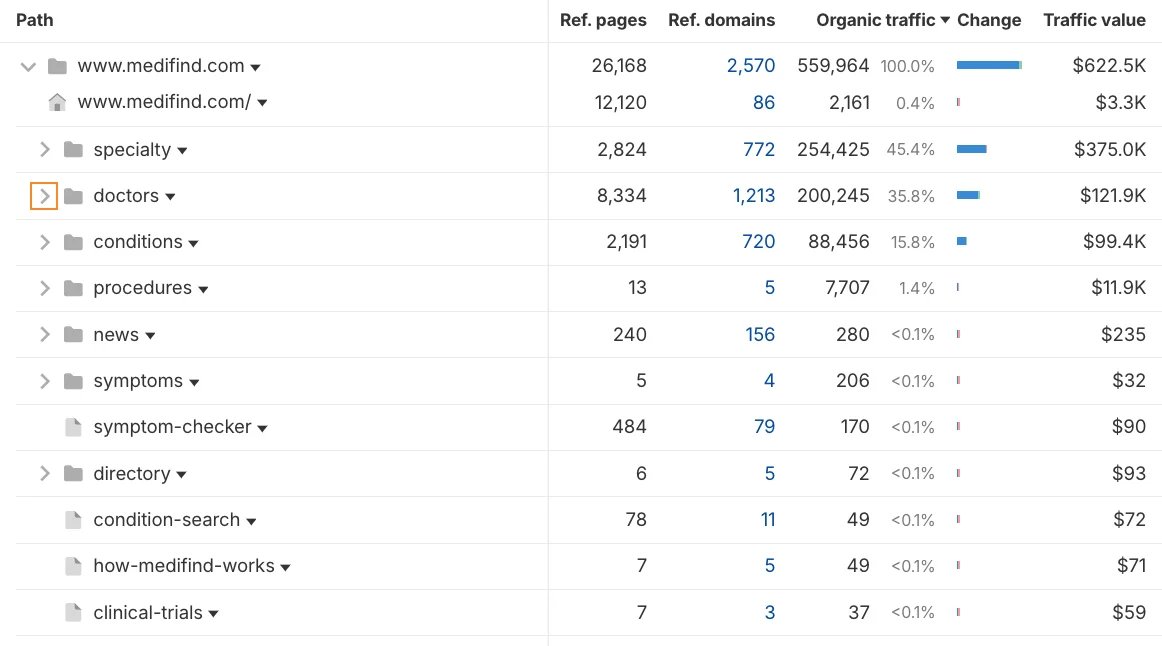
Task: Click the page icon next to symptom-checker
Action: [74, 426]
